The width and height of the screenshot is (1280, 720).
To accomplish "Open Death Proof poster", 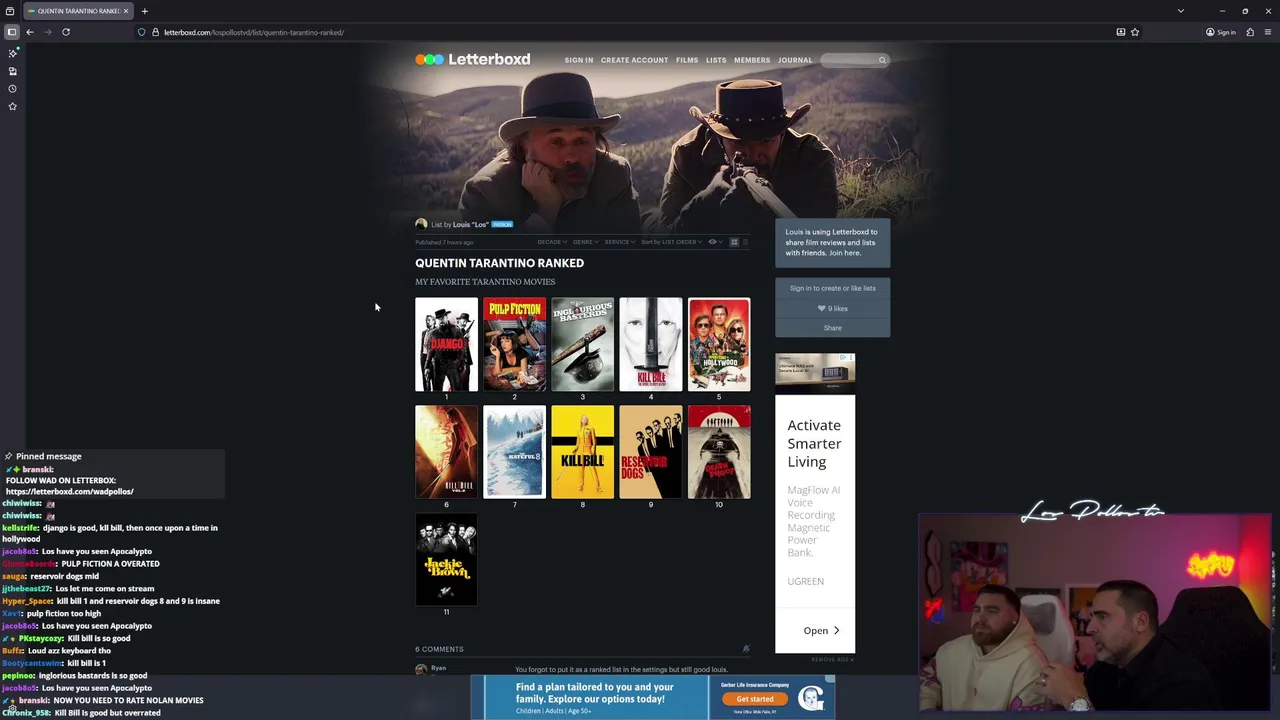I will point(719,452).
